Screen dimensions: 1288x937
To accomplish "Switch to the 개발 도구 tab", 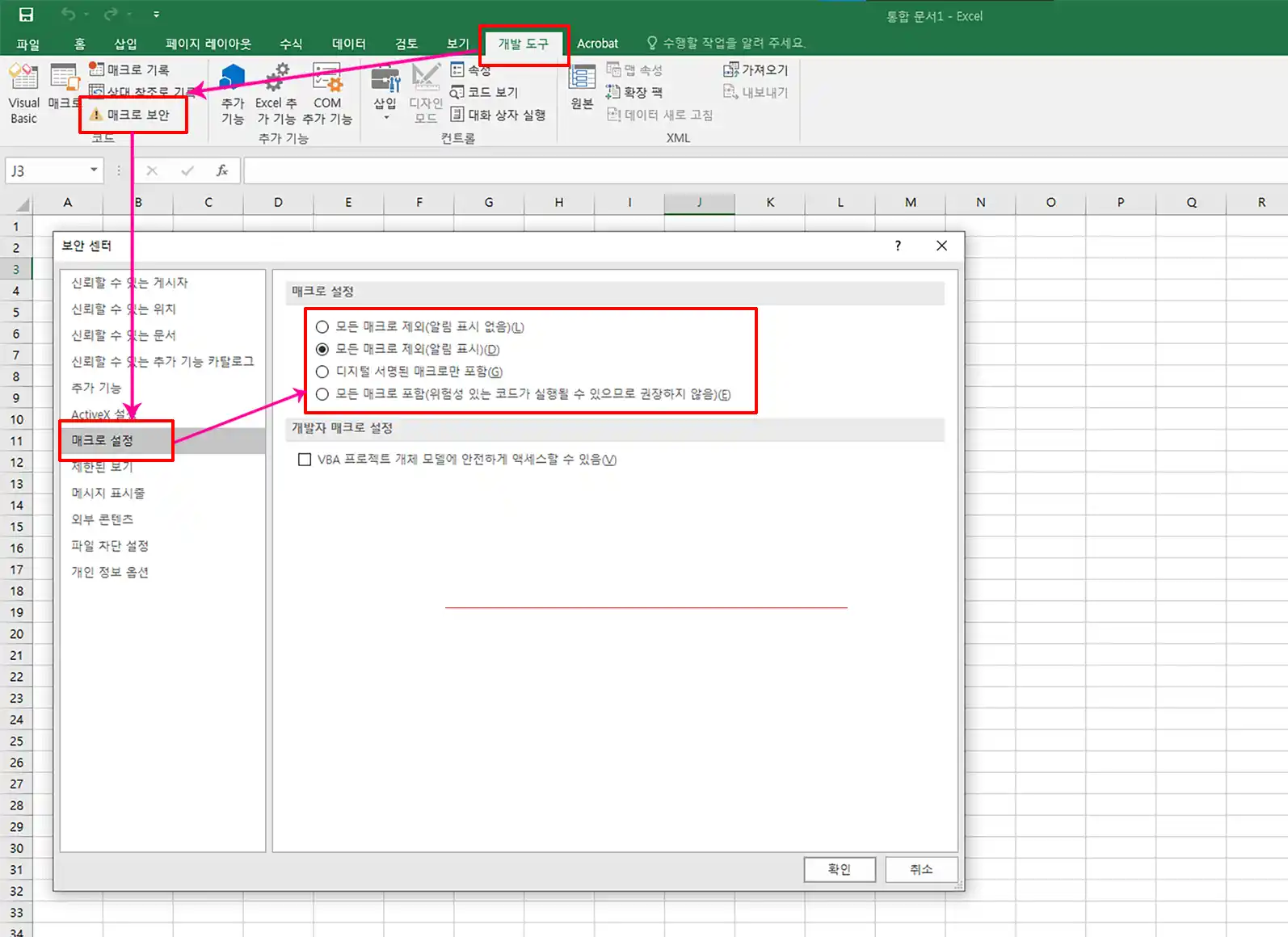I will pyautogui.click(x=524, y=44).
